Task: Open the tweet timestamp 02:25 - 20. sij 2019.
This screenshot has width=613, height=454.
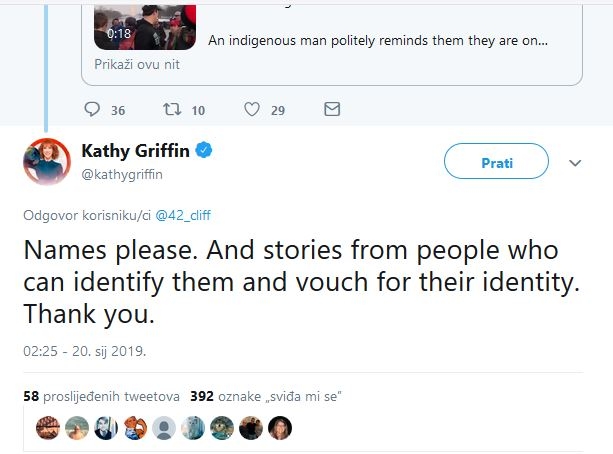Action: click(84, 353)
